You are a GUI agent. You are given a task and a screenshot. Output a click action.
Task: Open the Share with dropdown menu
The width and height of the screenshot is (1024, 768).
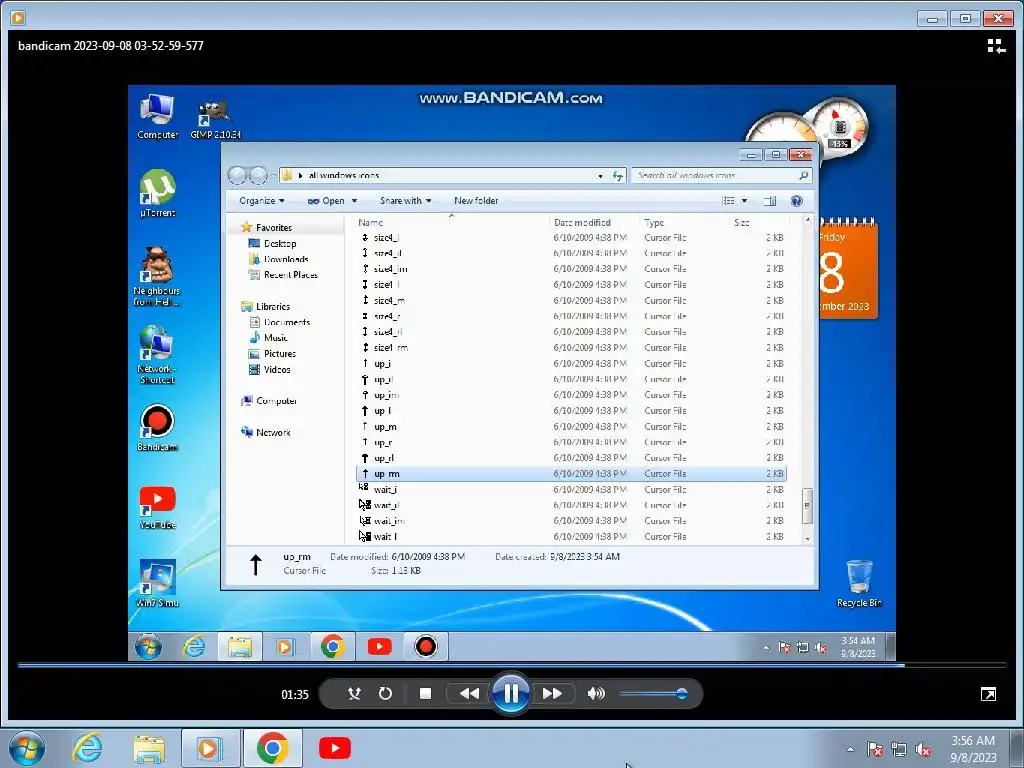[406, 200]
